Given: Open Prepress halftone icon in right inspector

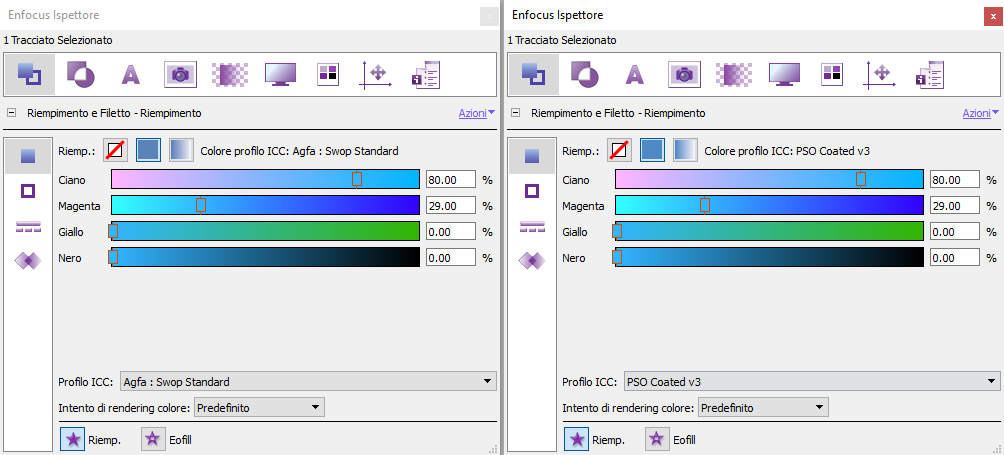Looking at the screenshot, I should (x=734, y=74).
